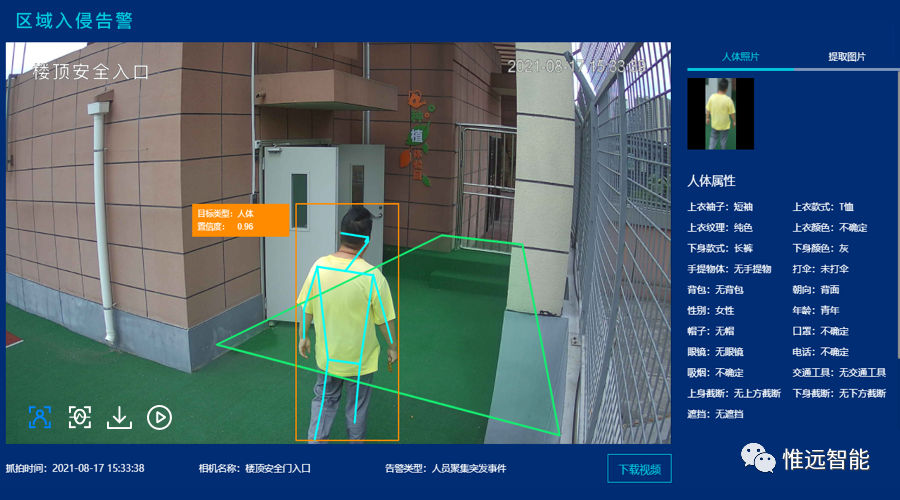Click the human body detection icon

click(40, 417)
